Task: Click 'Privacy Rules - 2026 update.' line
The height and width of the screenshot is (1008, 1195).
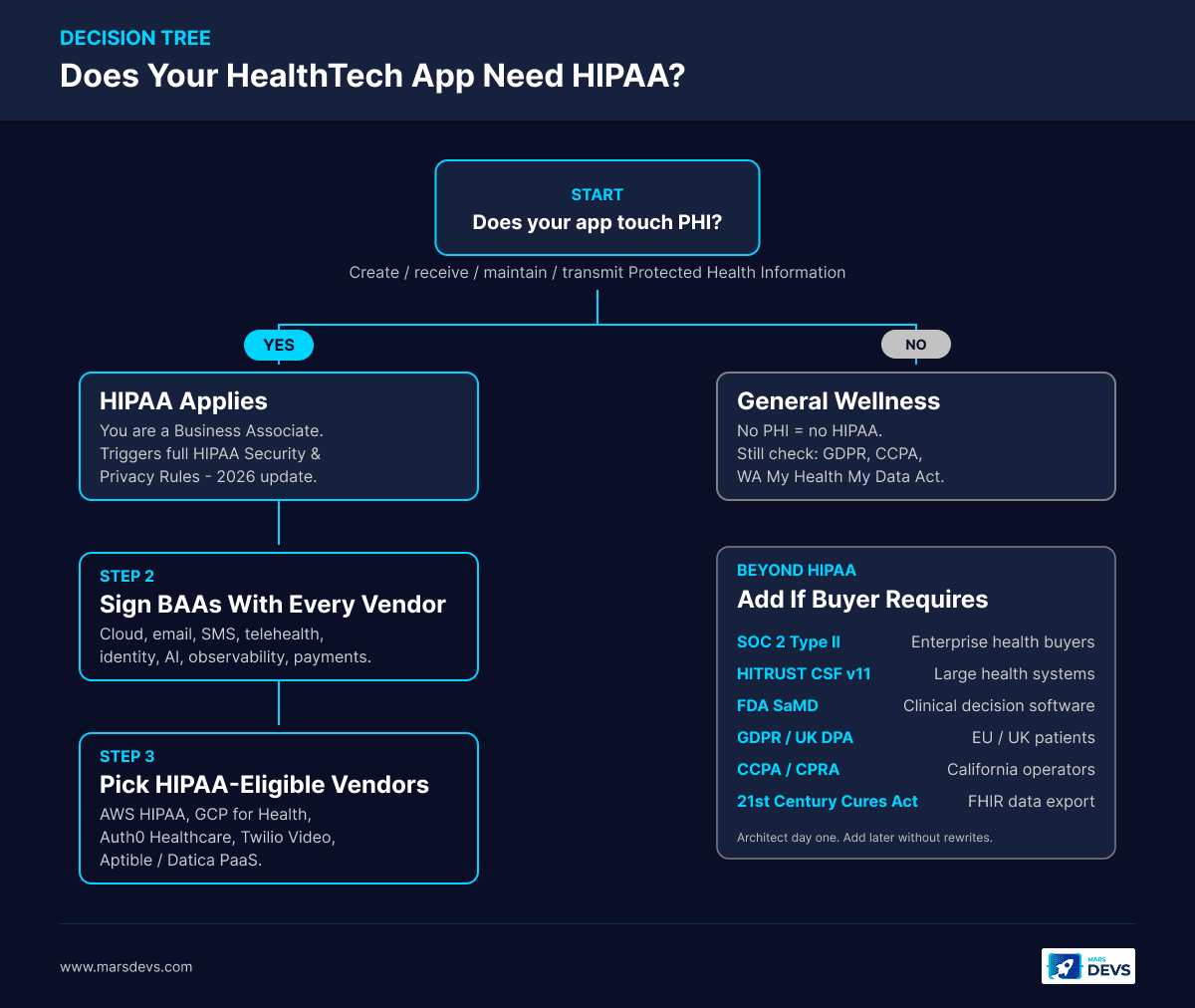Action: [x=208, y=477]
